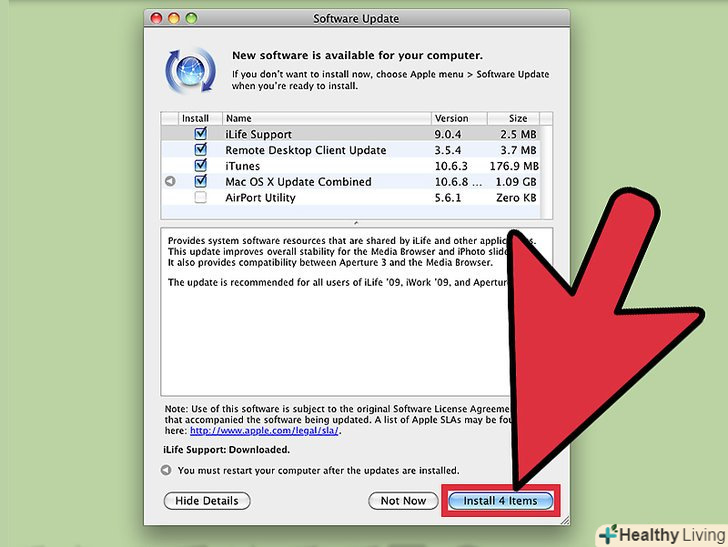Click restart icon beside the restart notice
728x547 pixels.
166,470
